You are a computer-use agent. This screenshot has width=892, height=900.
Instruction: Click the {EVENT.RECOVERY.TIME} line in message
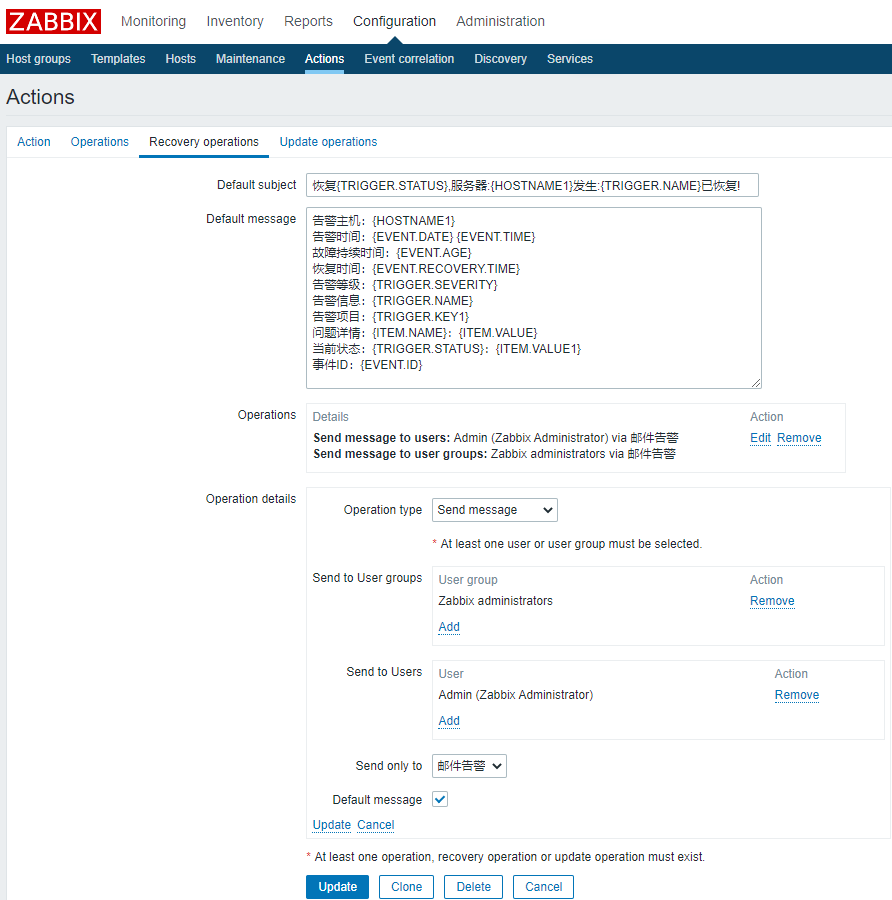[416, 269]
